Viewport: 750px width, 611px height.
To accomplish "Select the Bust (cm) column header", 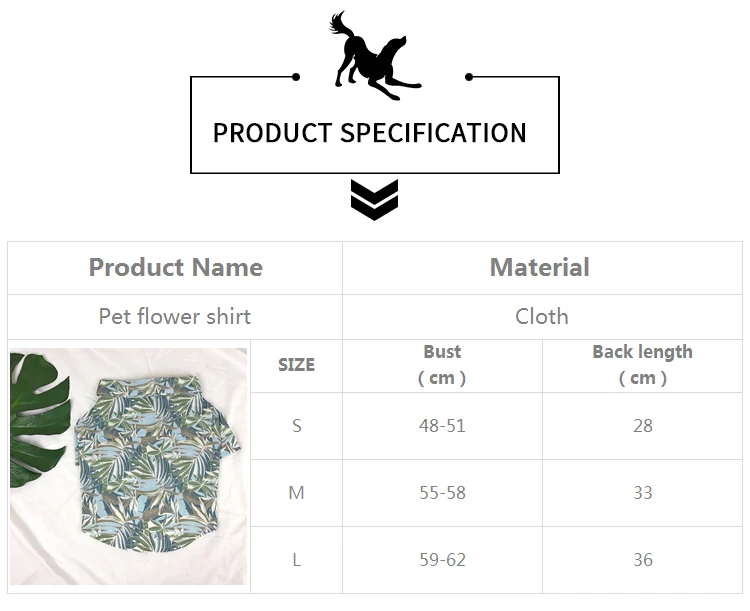I will pyautogui.click(x=442, y=366).
